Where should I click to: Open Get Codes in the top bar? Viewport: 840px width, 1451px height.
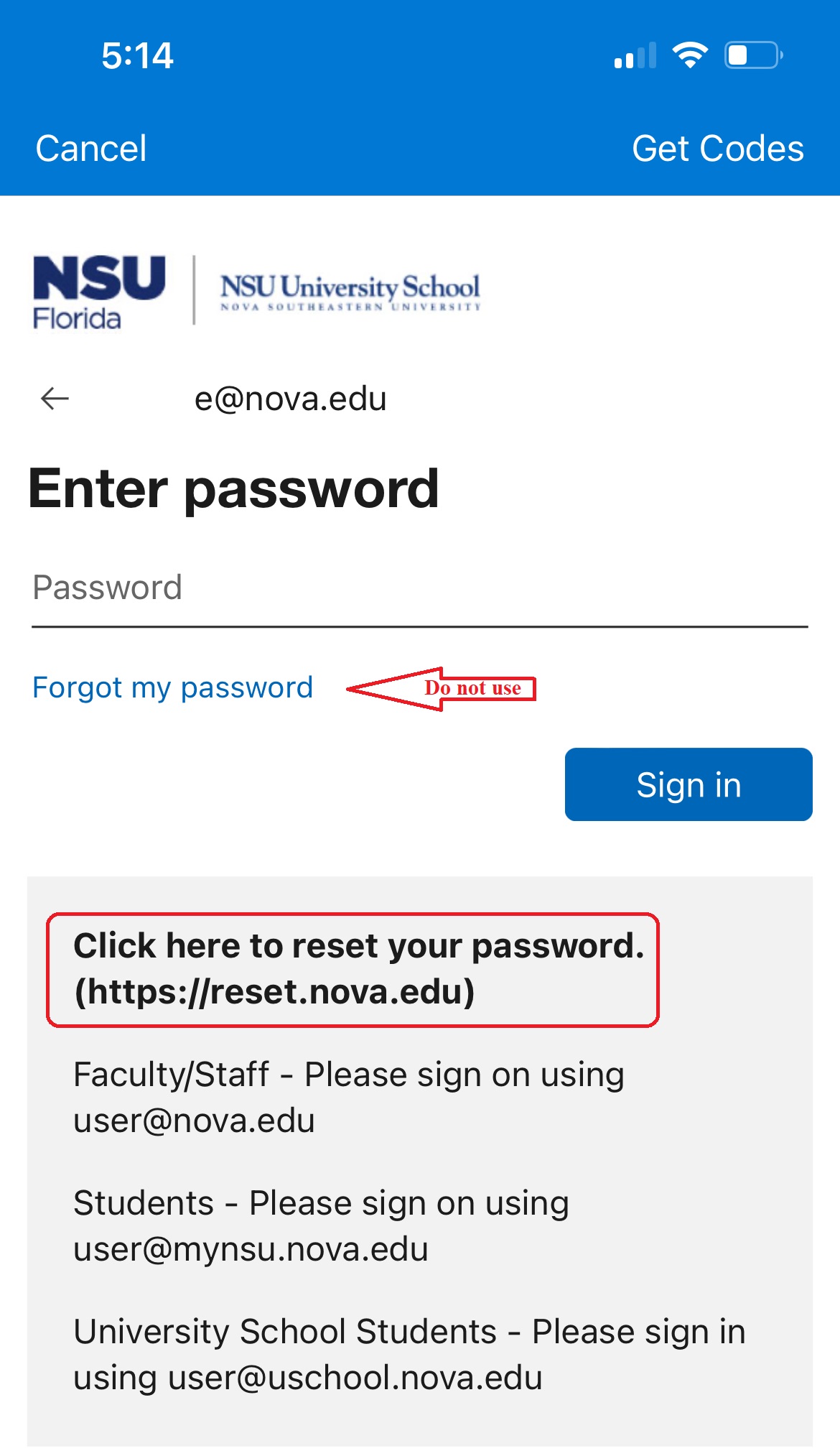pyautogui.click(x=717, y=149)
